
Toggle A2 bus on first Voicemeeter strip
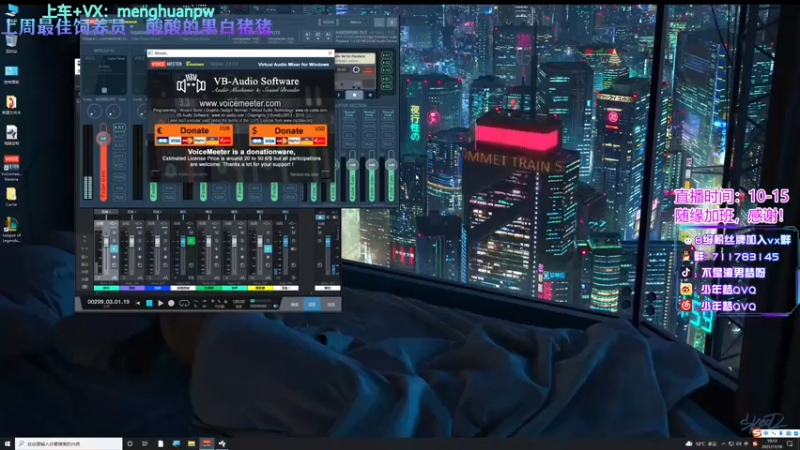[119, 136]
